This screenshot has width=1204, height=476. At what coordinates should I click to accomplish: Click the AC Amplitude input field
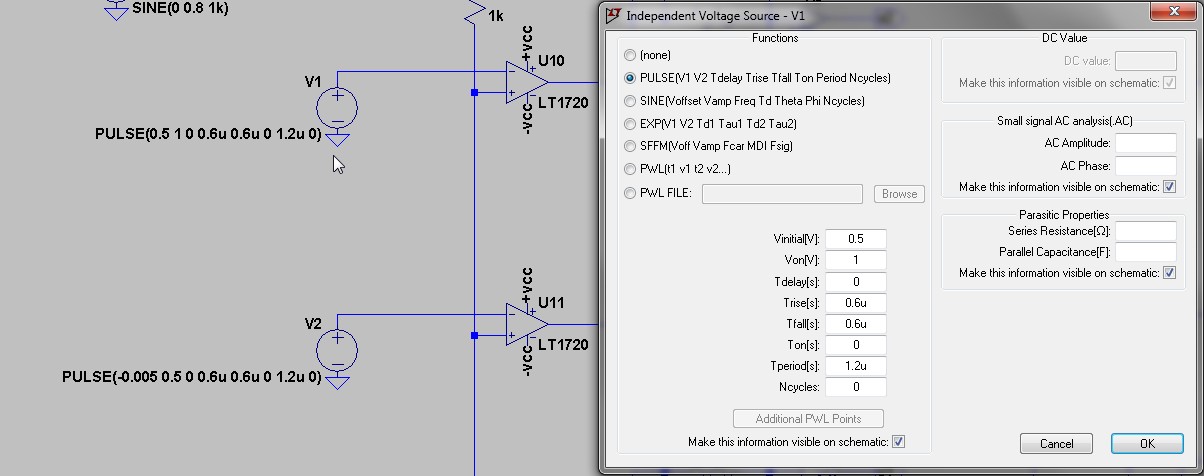1145,143
